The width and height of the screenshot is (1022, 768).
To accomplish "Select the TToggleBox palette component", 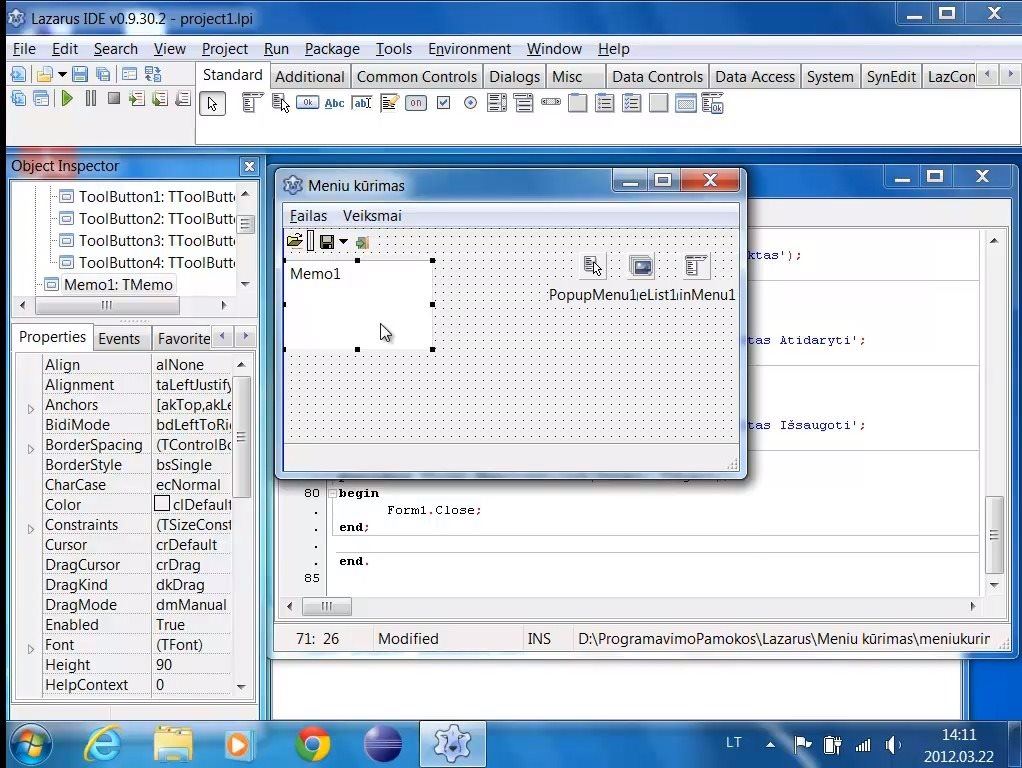I will (x=416, y=103).
